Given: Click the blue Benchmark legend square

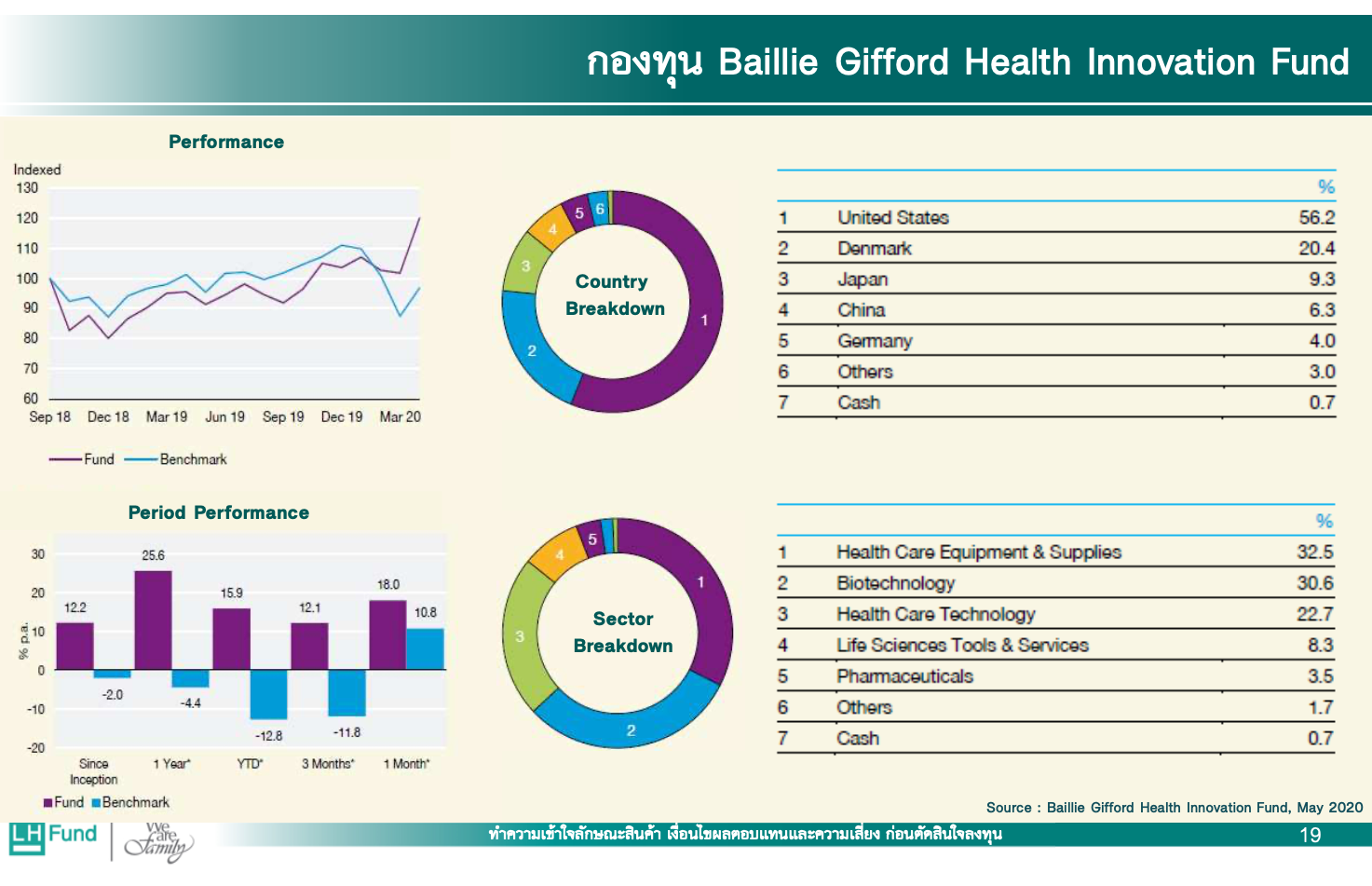Looking at the screenshot, I should coord(96,803).
